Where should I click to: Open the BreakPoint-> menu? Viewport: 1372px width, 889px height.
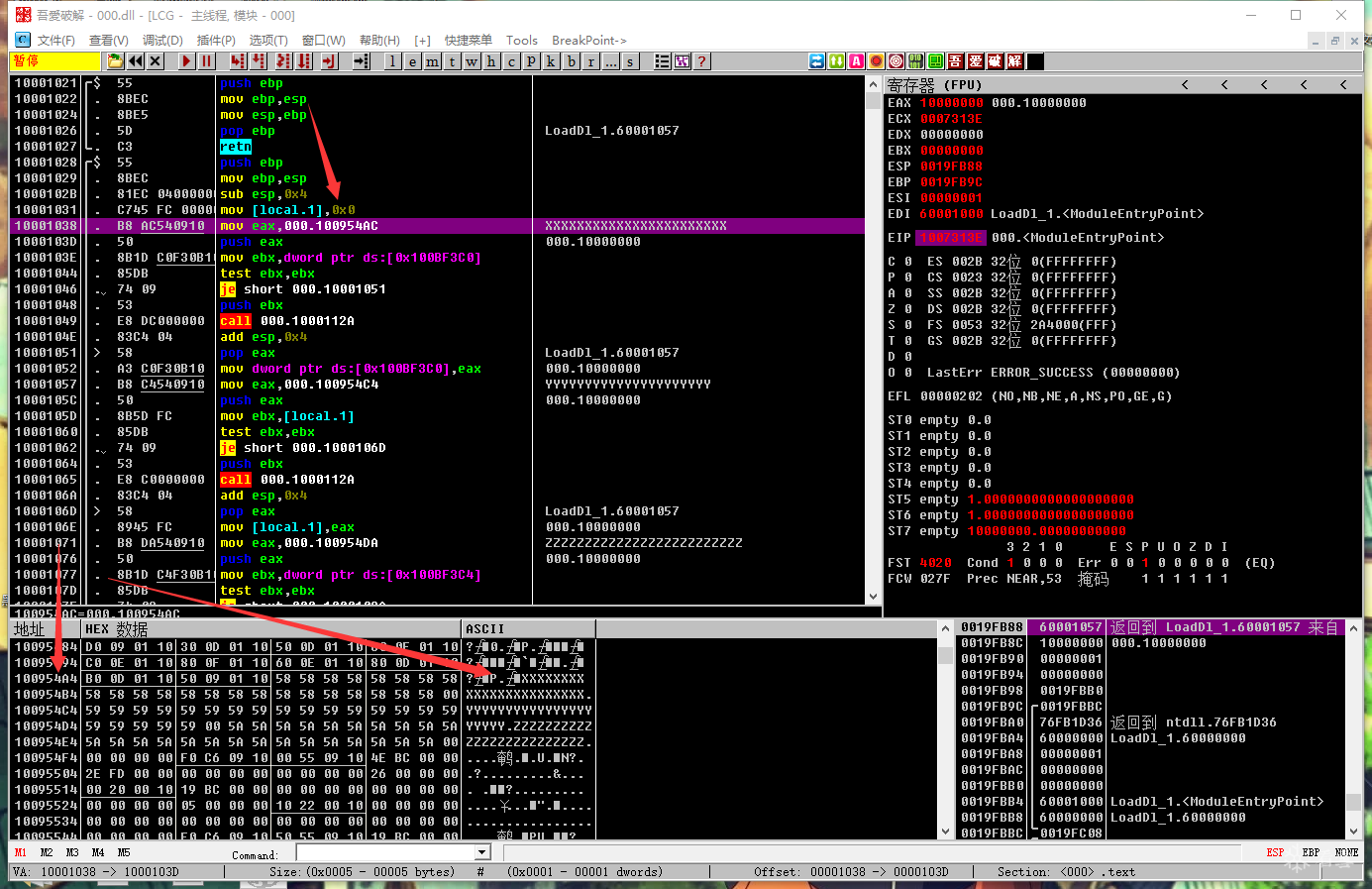589,41
